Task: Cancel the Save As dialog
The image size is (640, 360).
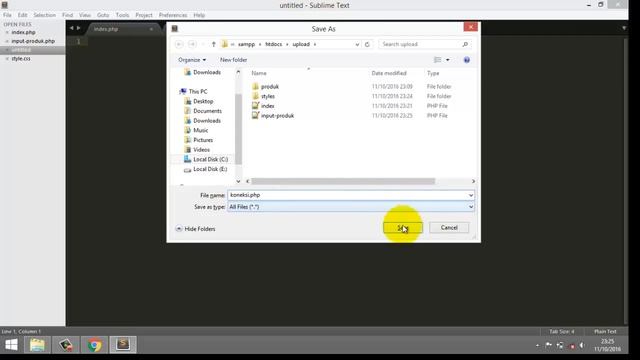Action: click(x=449, y=228)
